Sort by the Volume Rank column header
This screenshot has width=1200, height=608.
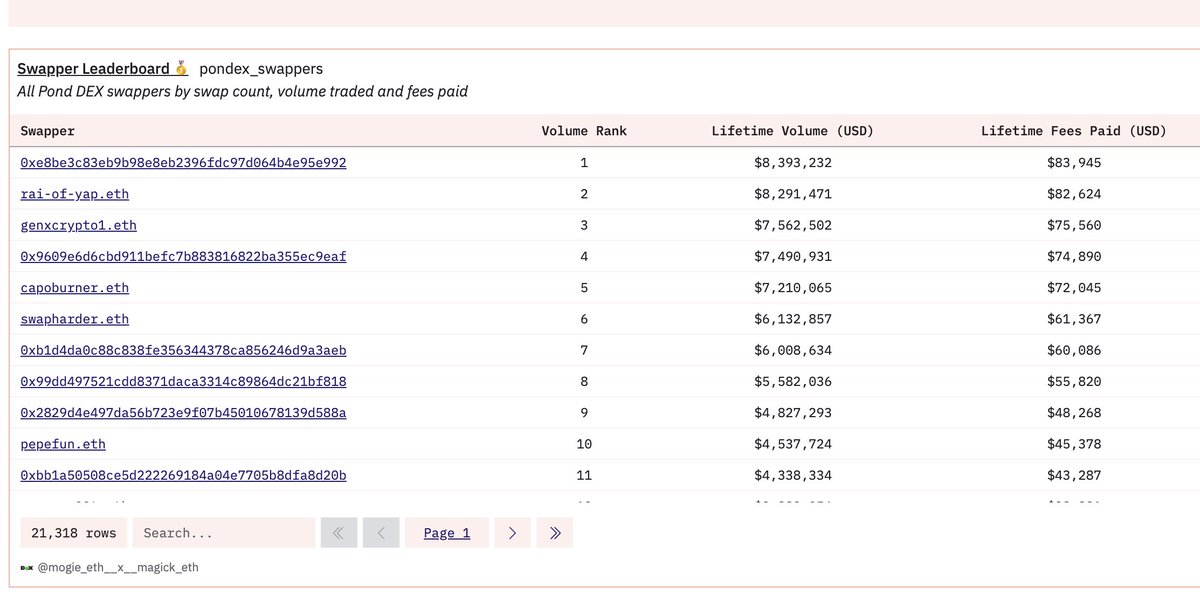click(584, 131)
